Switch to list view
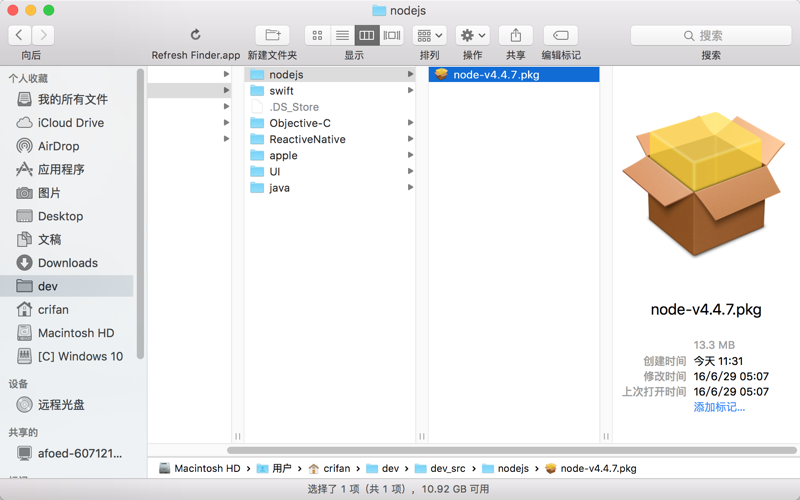Image resolution: width=800 pixels, height=500 pixels. [342, 35]
